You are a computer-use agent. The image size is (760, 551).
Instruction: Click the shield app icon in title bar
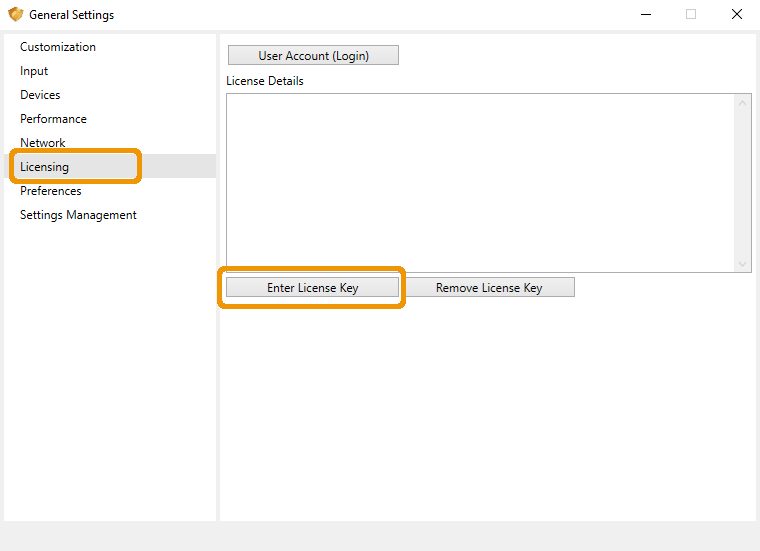[x=16, y=15]
